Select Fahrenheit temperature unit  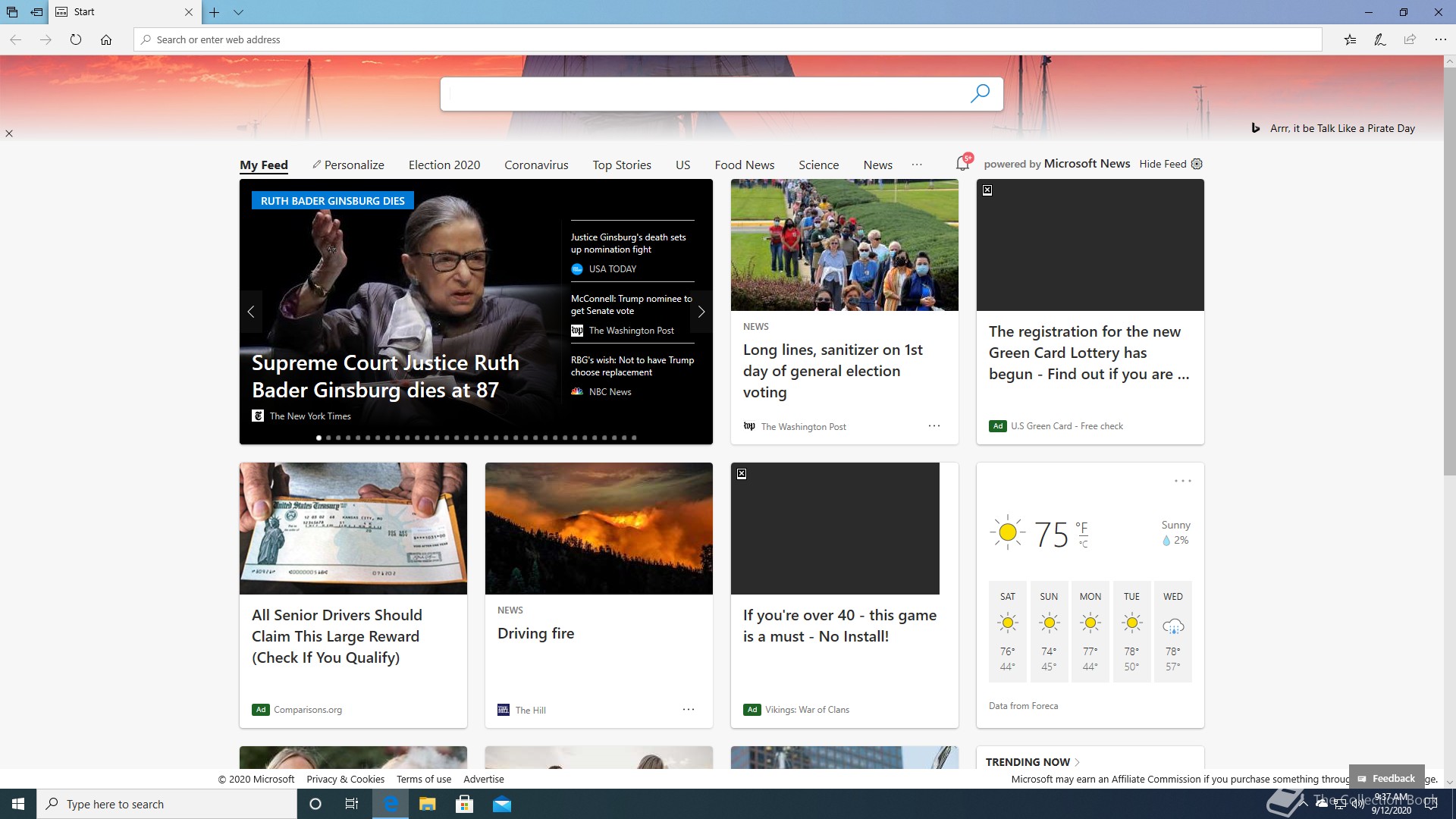tap(1082, 527)
